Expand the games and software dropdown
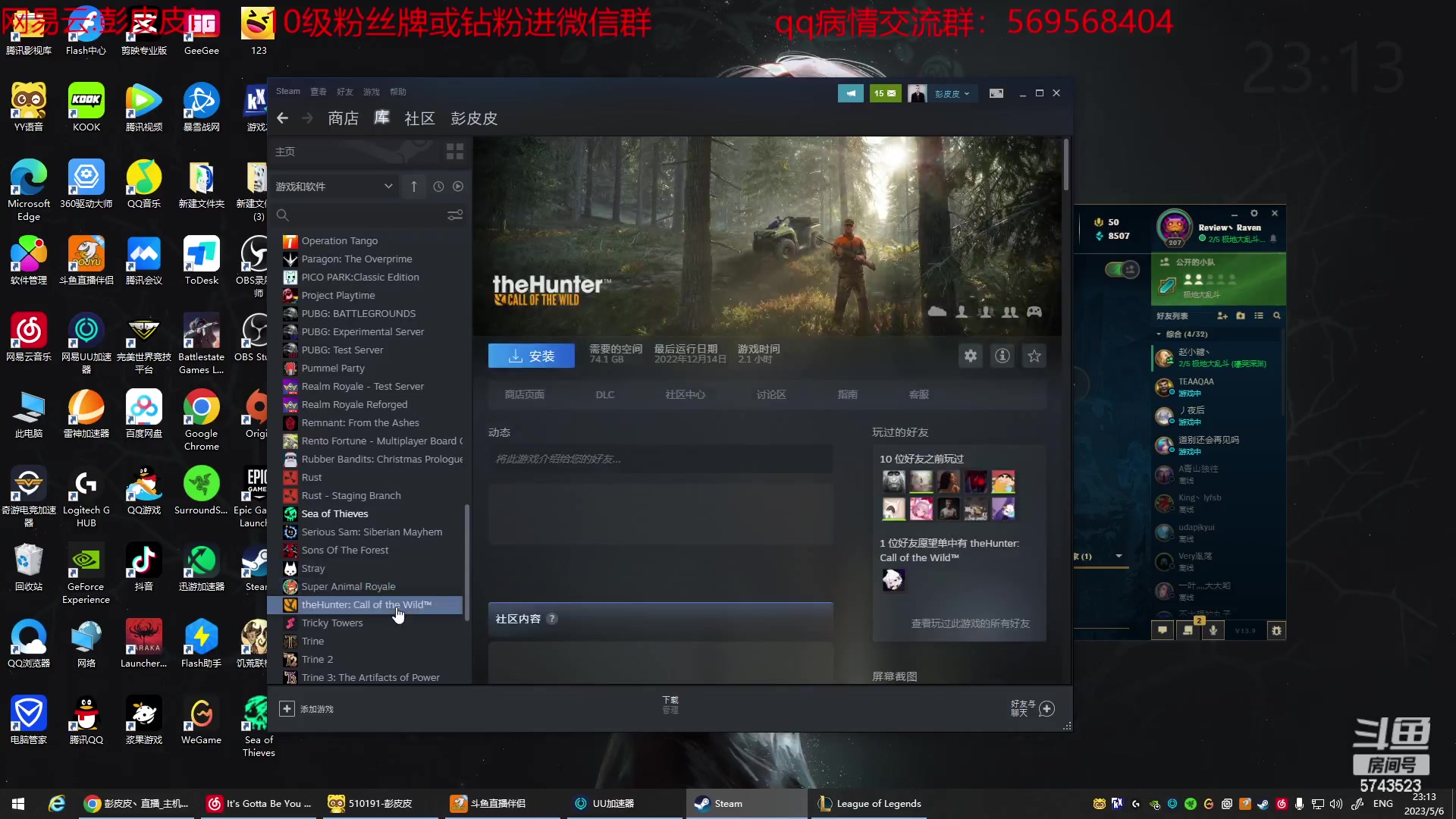Screen dimensions: 1456x819 coord(334,187)
